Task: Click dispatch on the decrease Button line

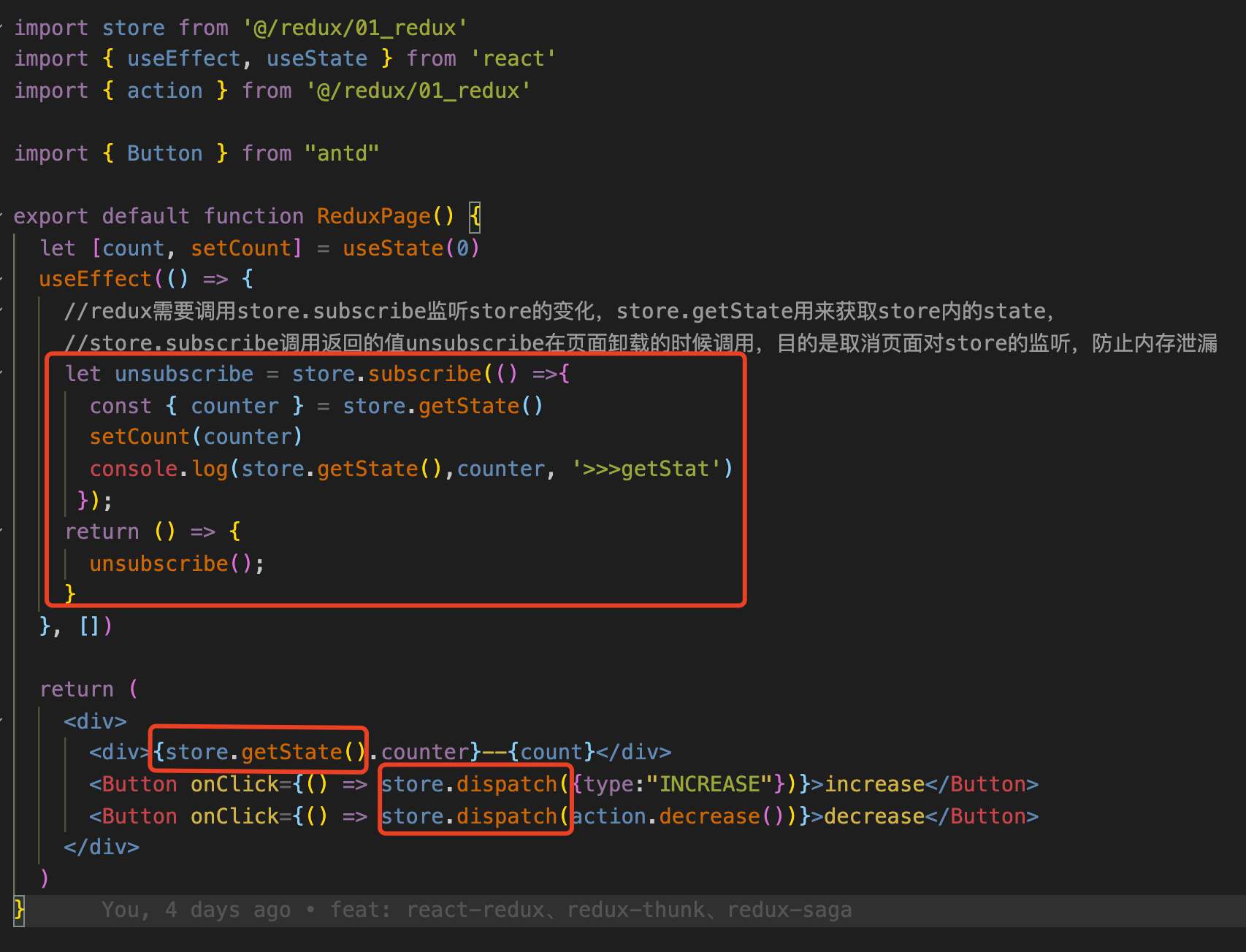Action: (508, 816)
